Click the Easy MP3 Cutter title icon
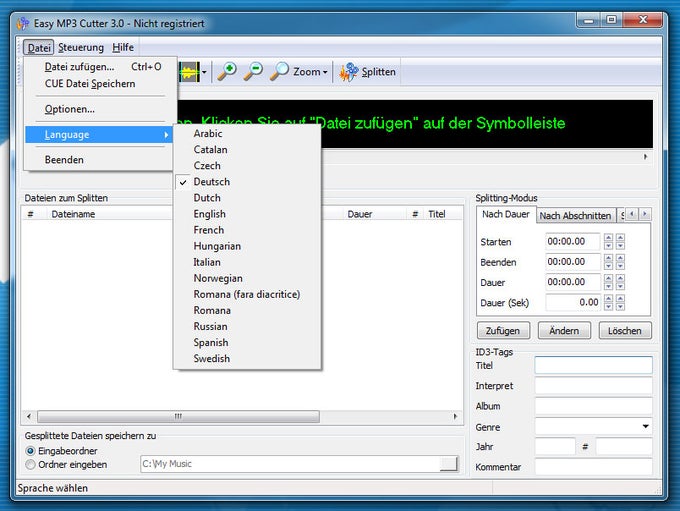 click(x=23, y=23)
